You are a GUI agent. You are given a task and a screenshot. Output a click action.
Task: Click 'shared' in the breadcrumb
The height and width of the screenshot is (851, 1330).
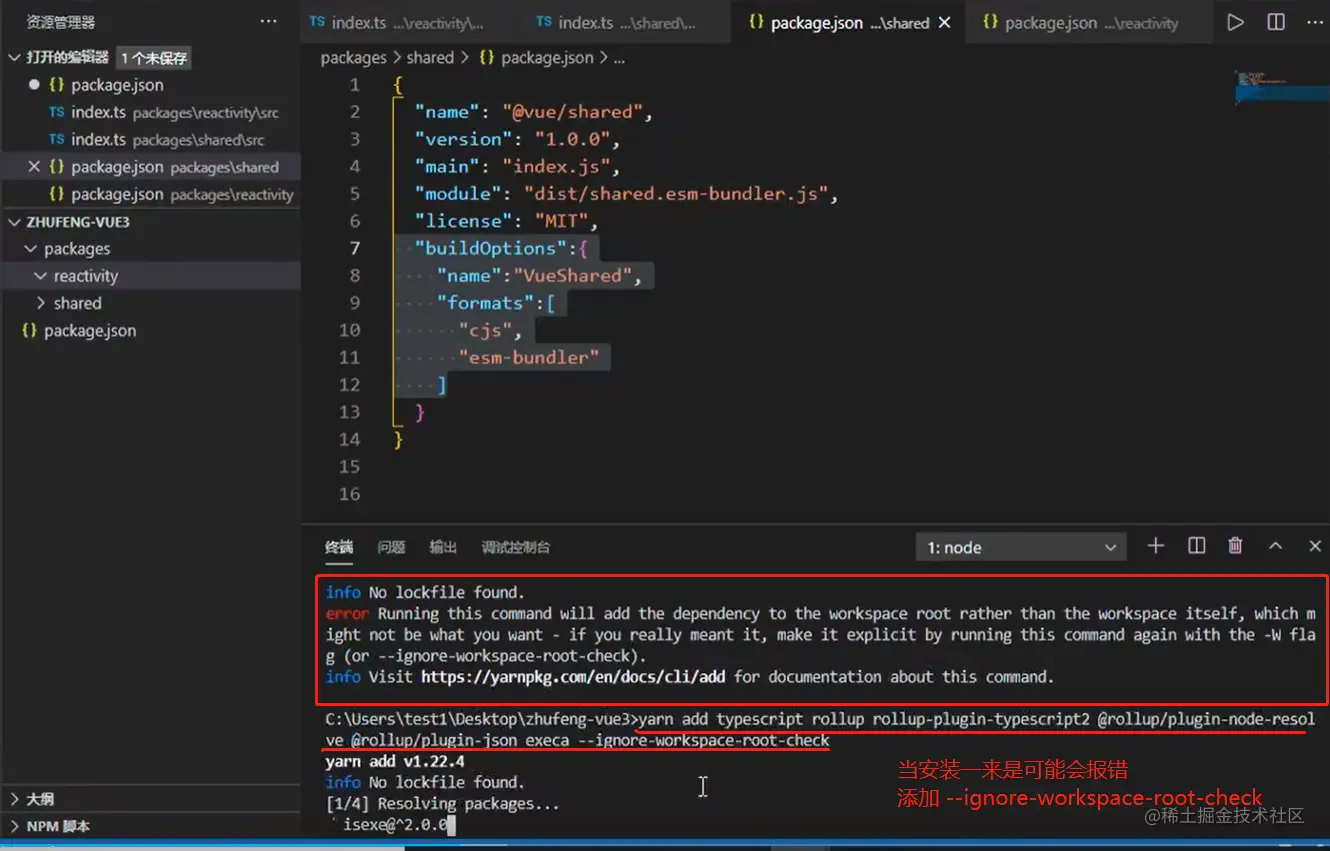point(431,58)
